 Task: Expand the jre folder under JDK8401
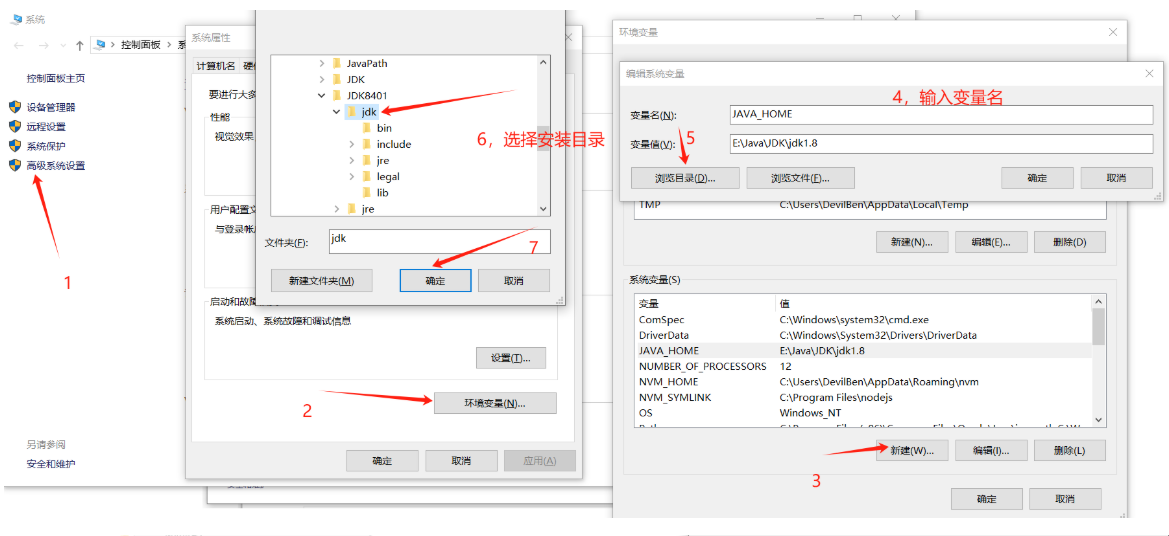pyautogui.click(x=337, y=209)
